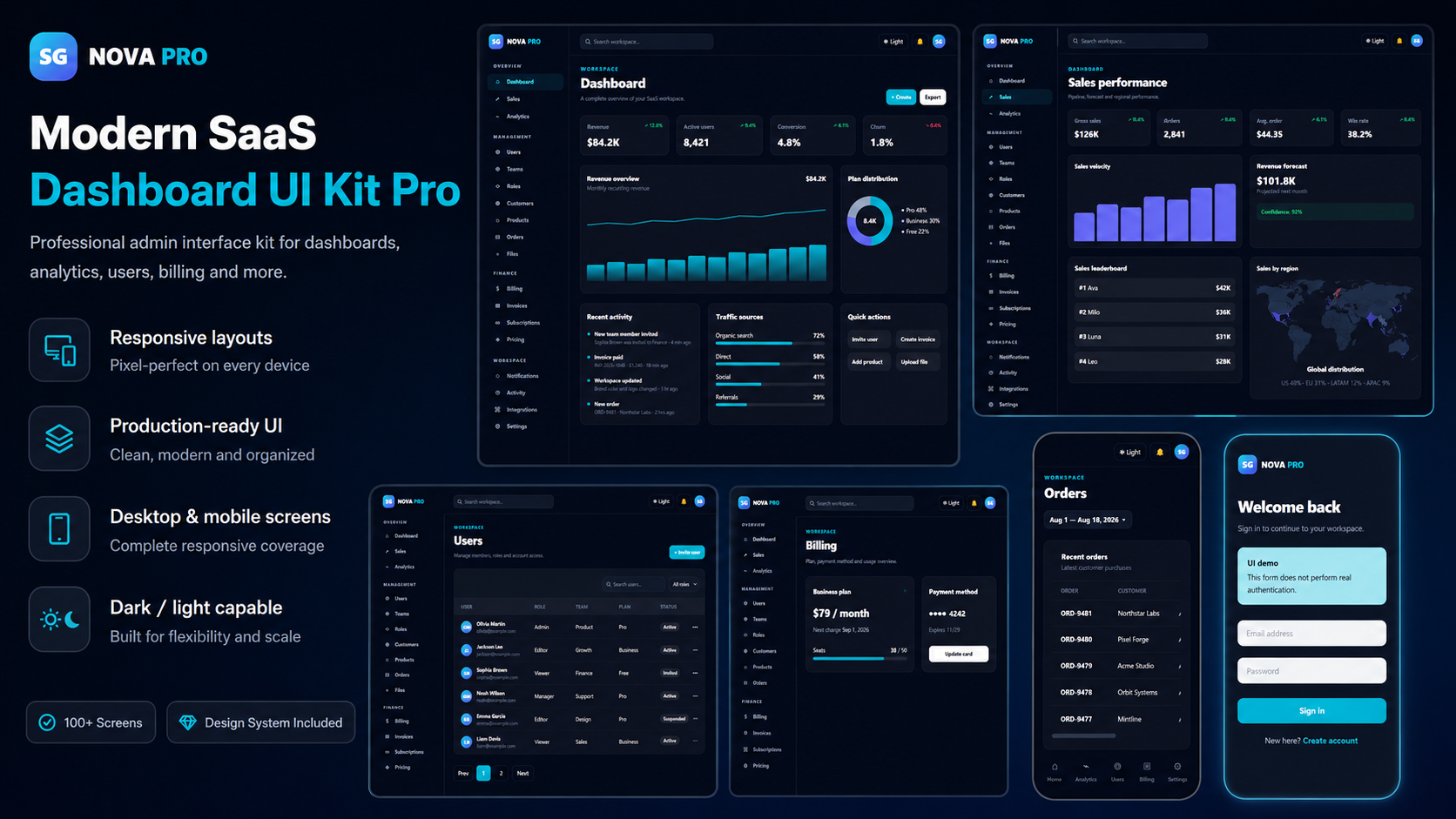Viewport: 1456px width, 819px height.
Task: Toggle Light mode in the Sales performance window
Action: (x=1375, y=41)
